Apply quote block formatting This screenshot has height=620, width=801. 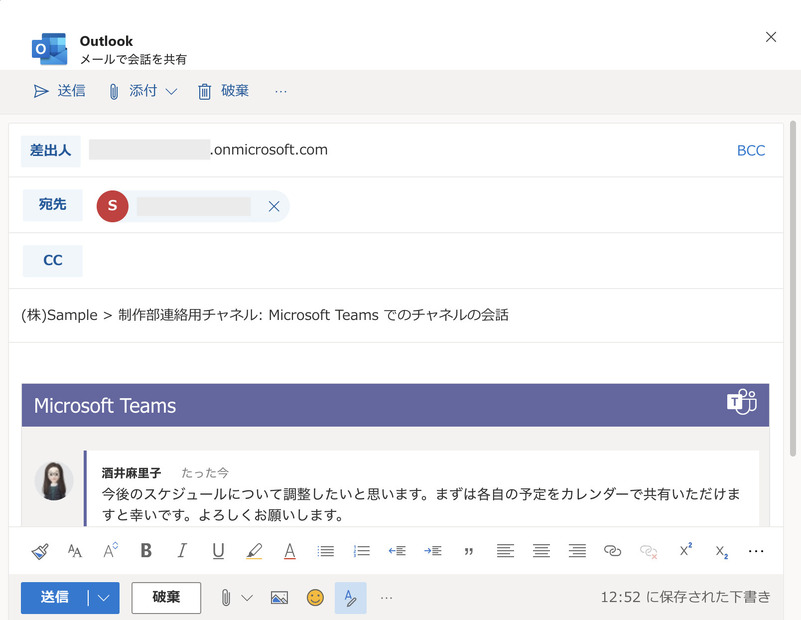click(469, 552)
